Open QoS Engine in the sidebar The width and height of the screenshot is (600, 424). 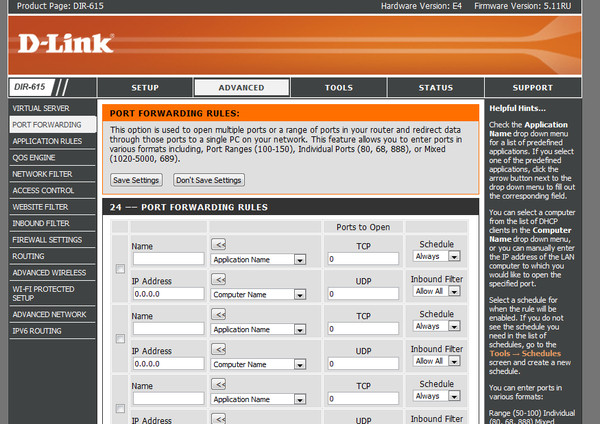tap(52, 158)
